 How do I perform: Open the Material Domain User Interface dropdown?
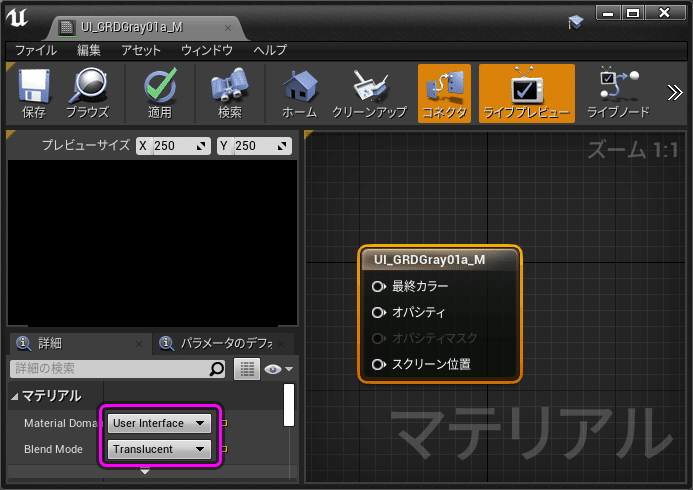coord(159,423)
